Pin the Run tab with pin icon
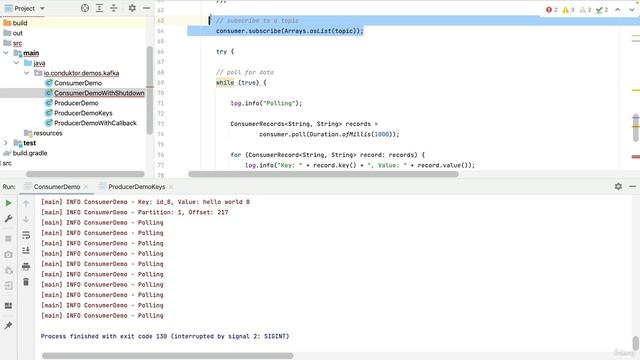This screenshot has height=360, width=640. pos(8,325)
